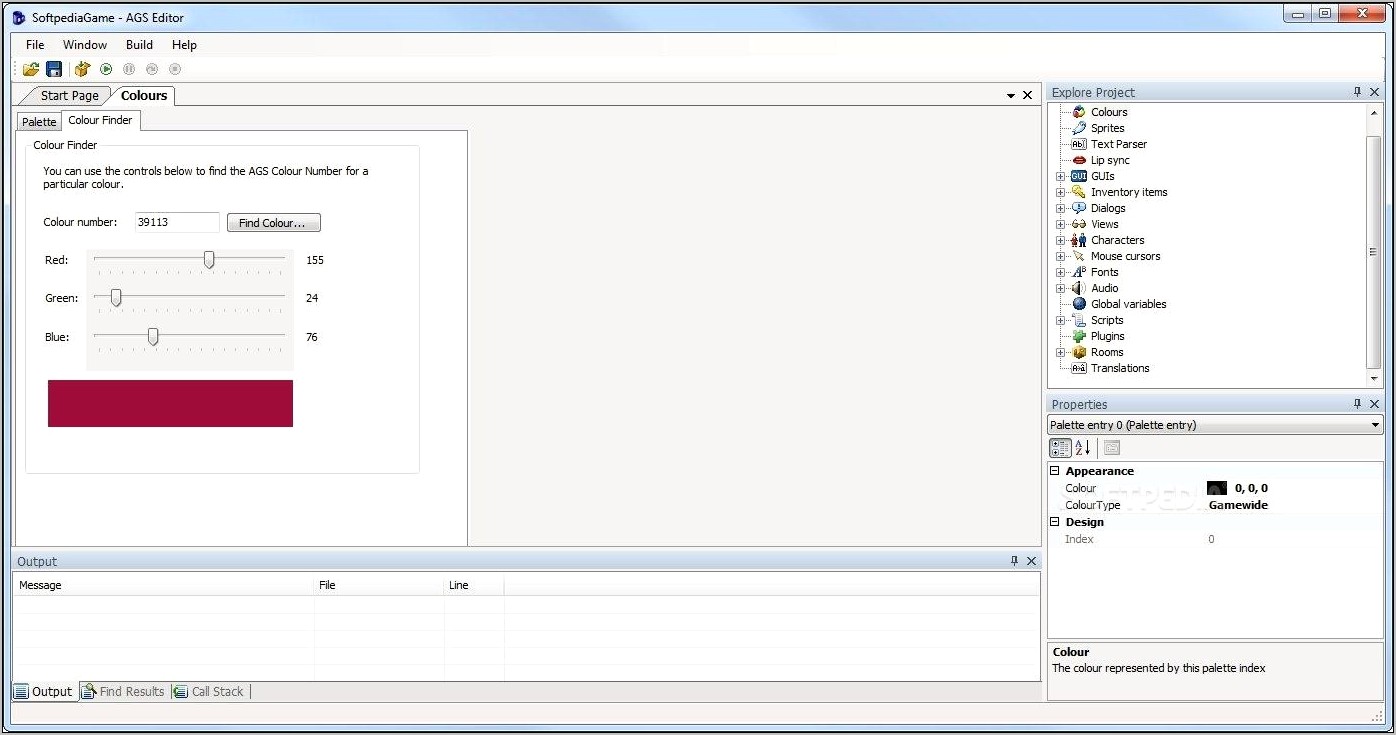This screenshot has height=735, width=1396.
Task: Select the Colour Finder tab
Action: [100, 120]
